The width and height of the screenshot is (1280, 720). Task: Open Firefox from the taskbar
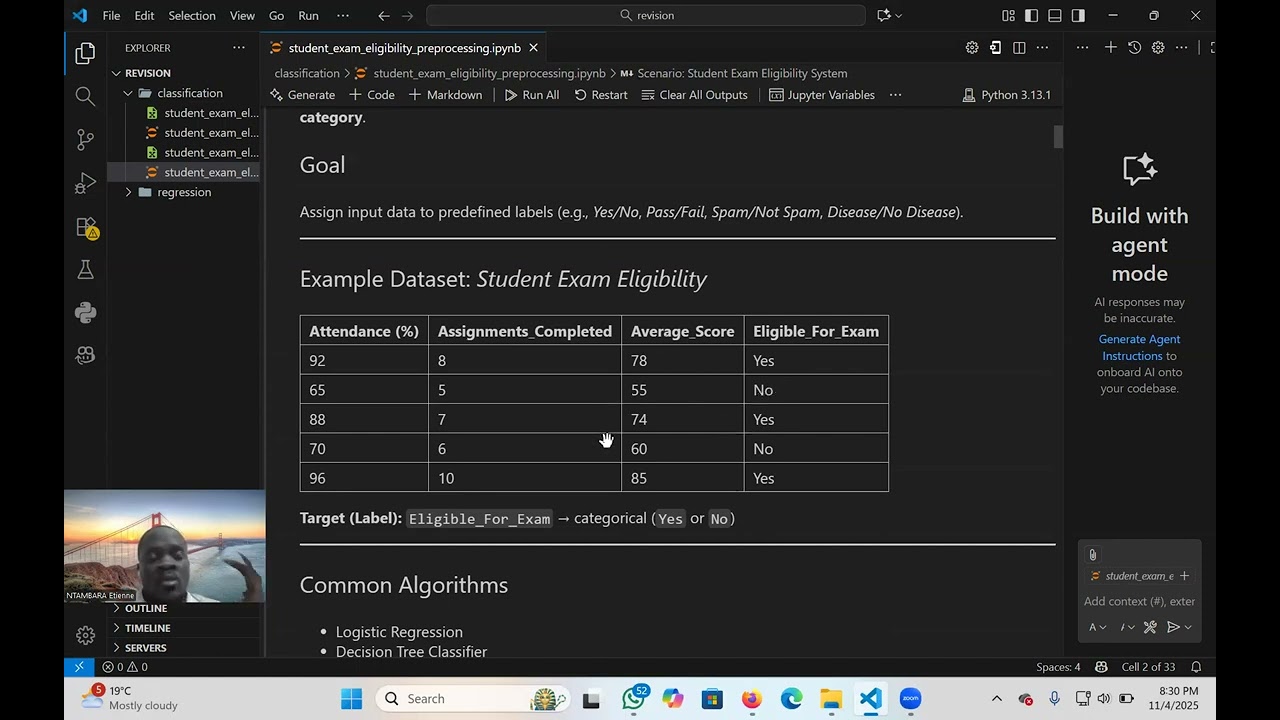[x=751, y=699]
